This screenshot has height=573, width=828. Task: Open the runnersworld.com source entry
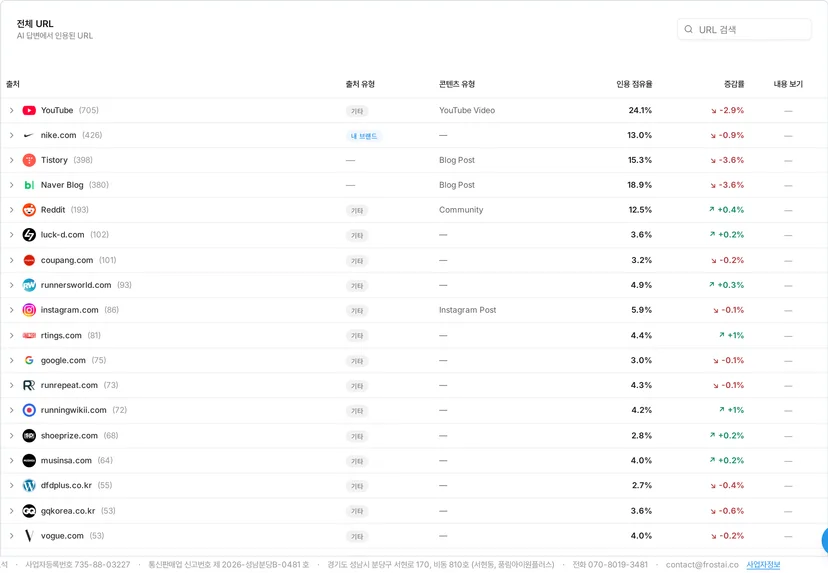coord(76,285)
